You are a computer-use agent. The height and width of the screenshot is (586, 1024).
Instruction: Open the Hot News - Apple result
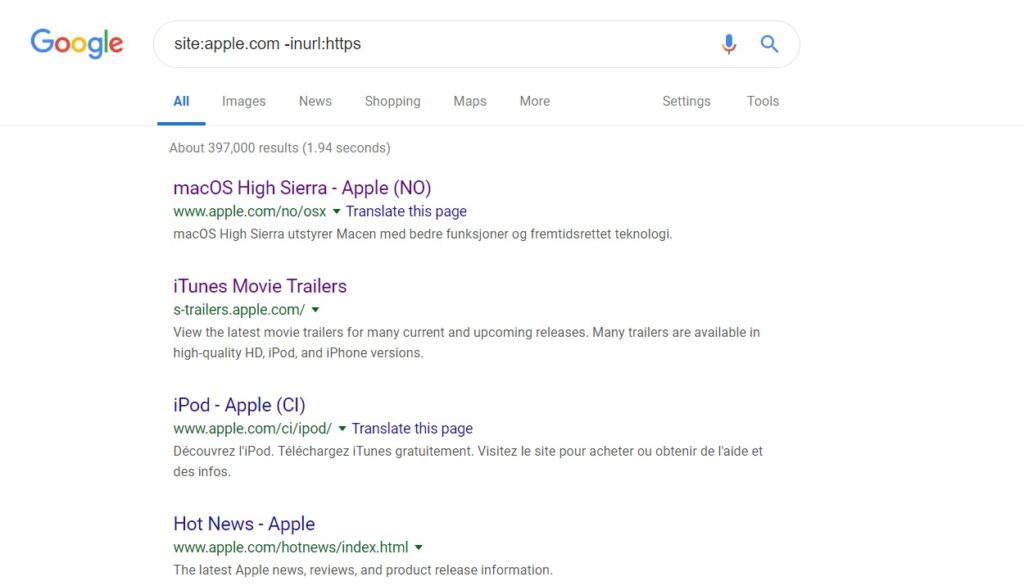244,524
